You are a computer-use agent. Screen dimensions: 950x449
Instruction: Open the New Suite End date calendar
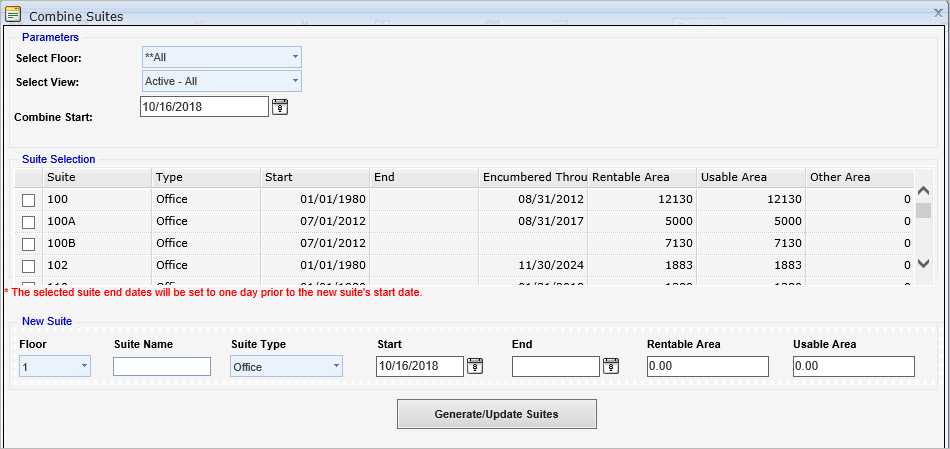pos(611,365)
